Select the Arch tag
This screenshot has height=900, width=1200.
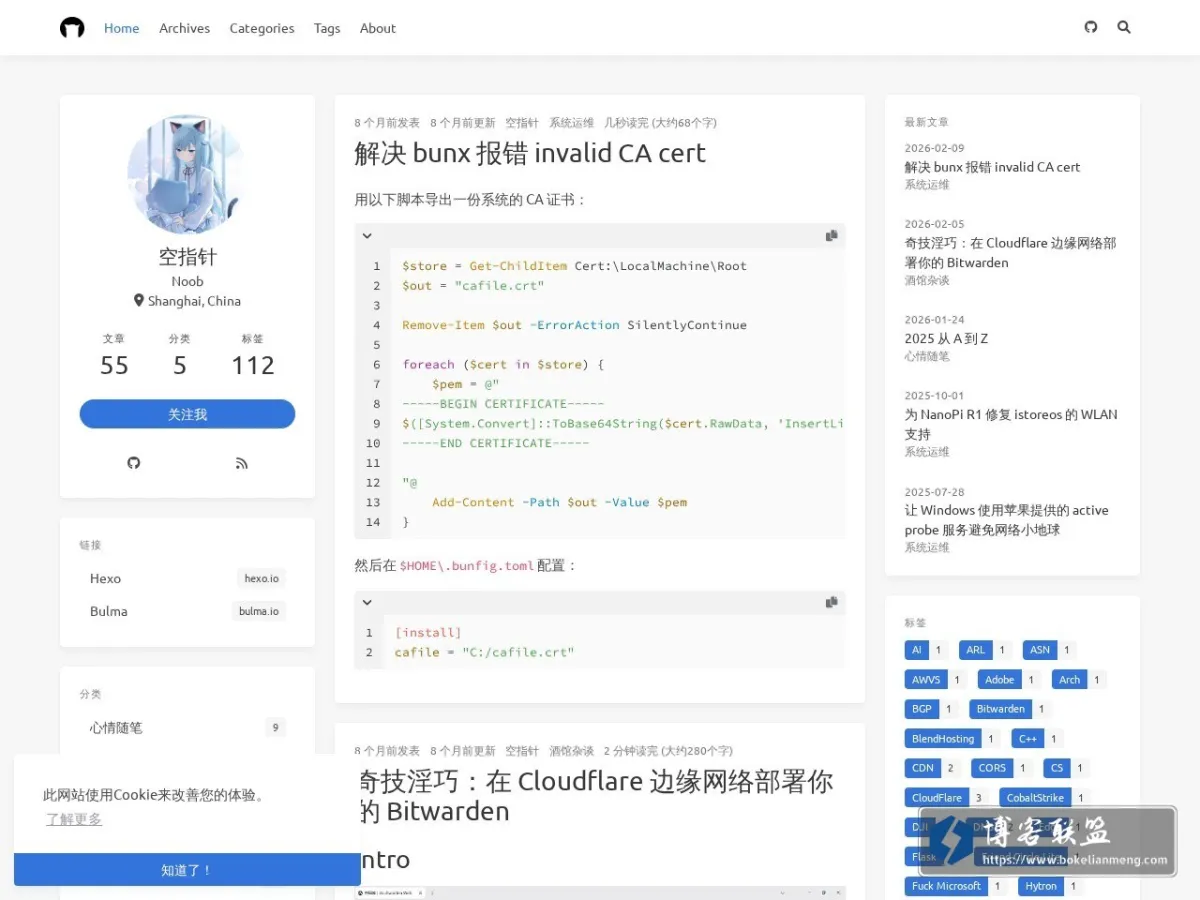coord(1069,680)
